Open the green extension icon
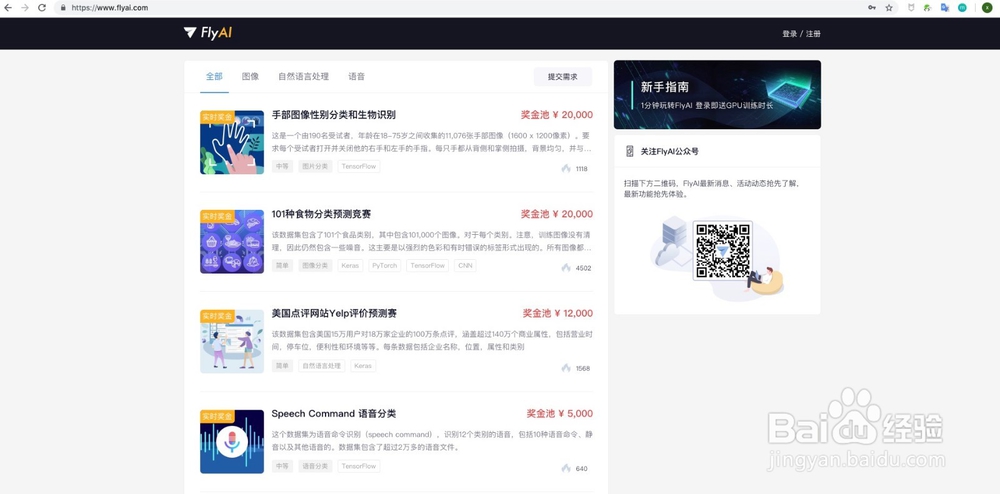 tap(928, 8)
